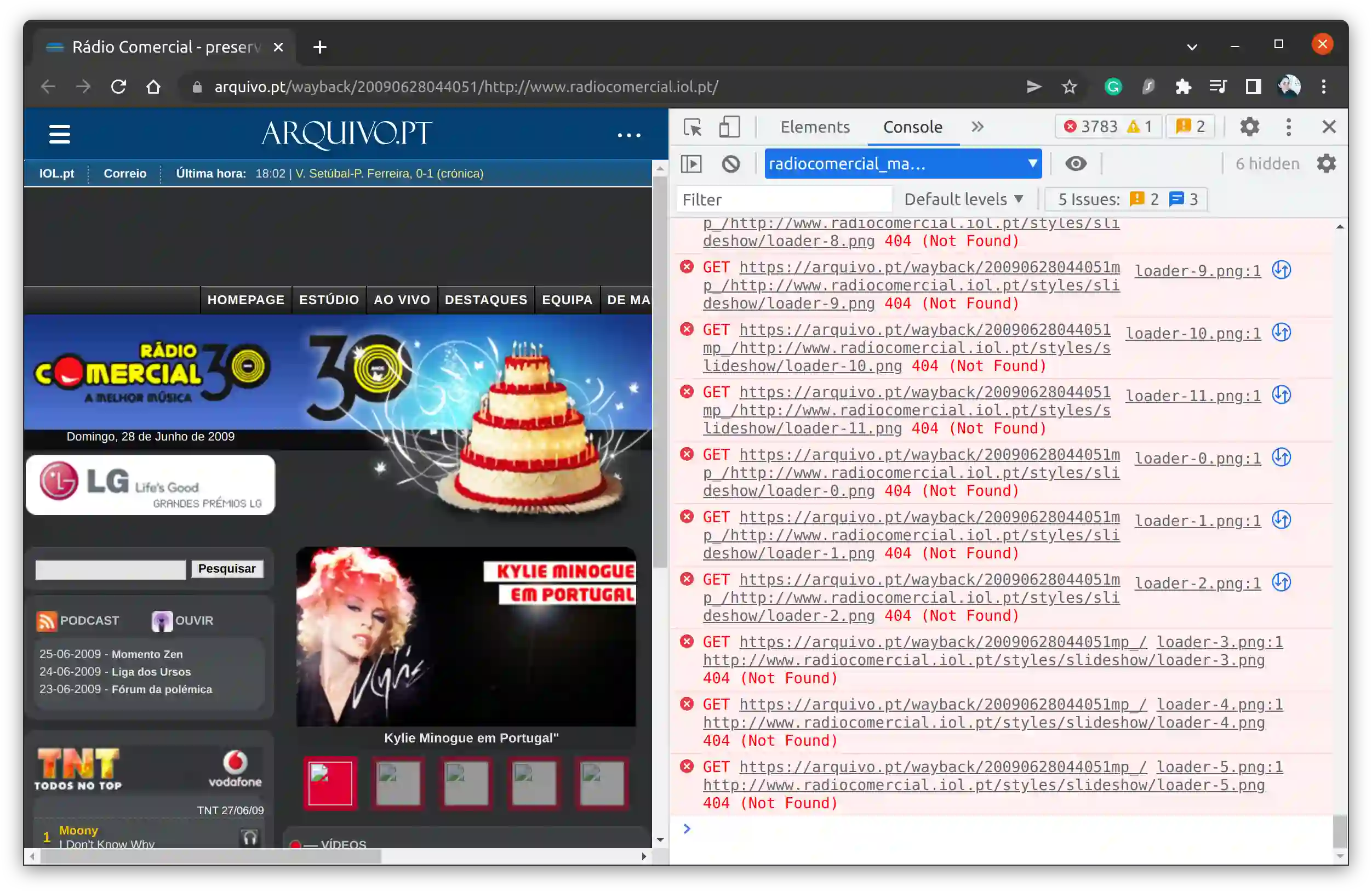The image size is (1372, 892).
Task: Open the loader-9.png:1 source link
Action: pos(1197,271)
